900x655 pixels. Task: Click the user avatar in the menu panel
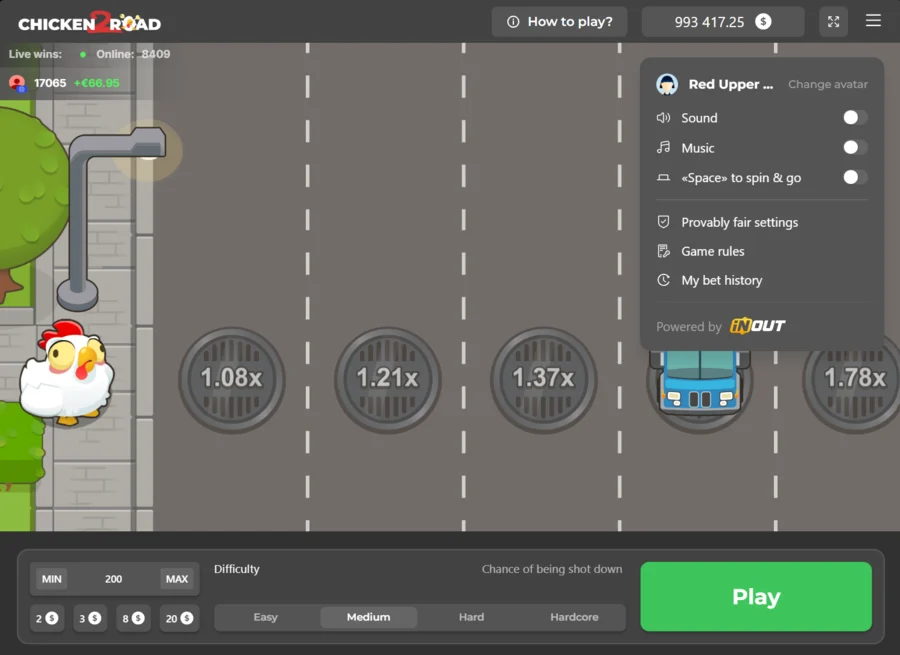(667, 84)
